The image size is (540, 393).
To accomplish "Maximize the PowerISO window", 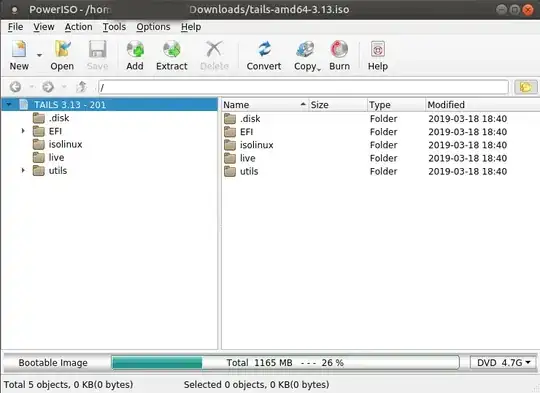I will point(515,10).
